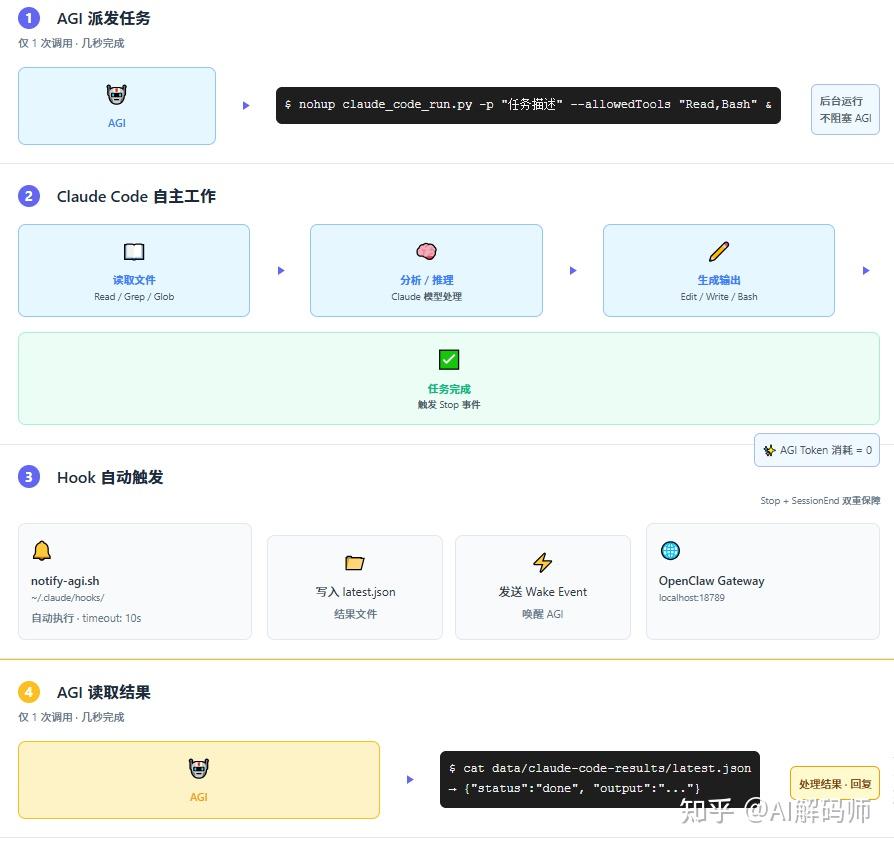894x848 pixels.
Task: Click the AGI 读取结果 heading
Action: pos(103,692)
